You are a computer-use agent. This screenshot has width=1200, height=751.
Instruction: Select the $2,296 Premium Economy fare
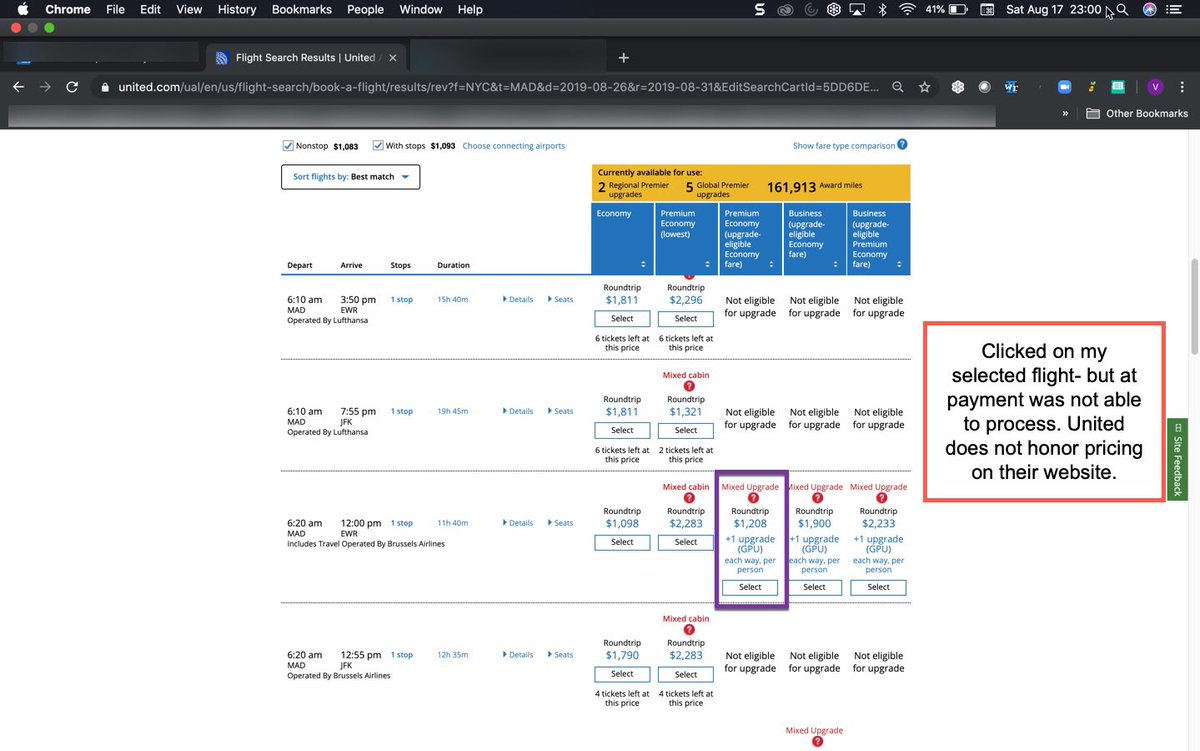(686, 318)
